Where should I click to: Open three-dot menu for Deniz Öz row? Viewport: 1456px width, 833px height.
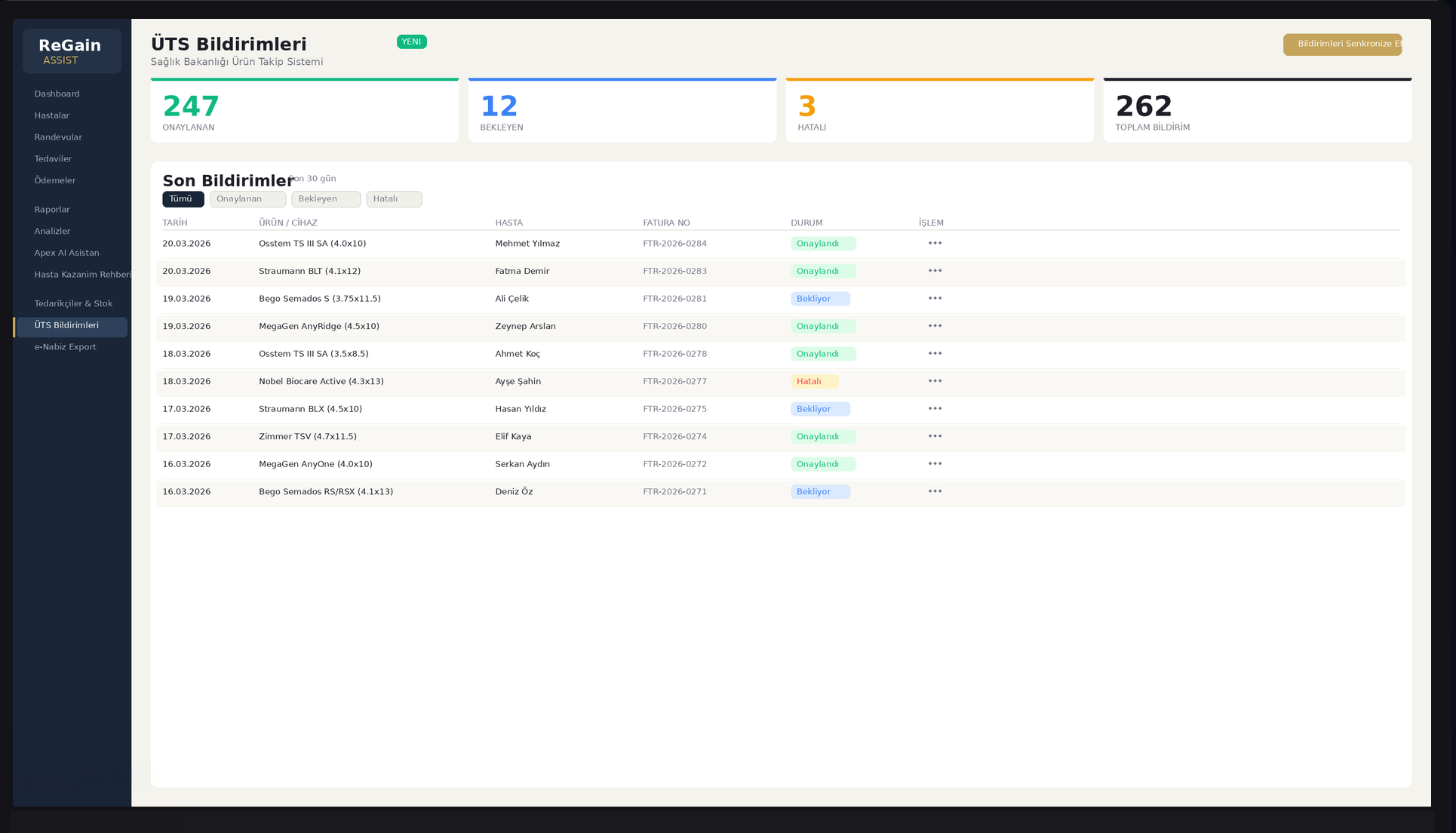(x=935, y=491)
